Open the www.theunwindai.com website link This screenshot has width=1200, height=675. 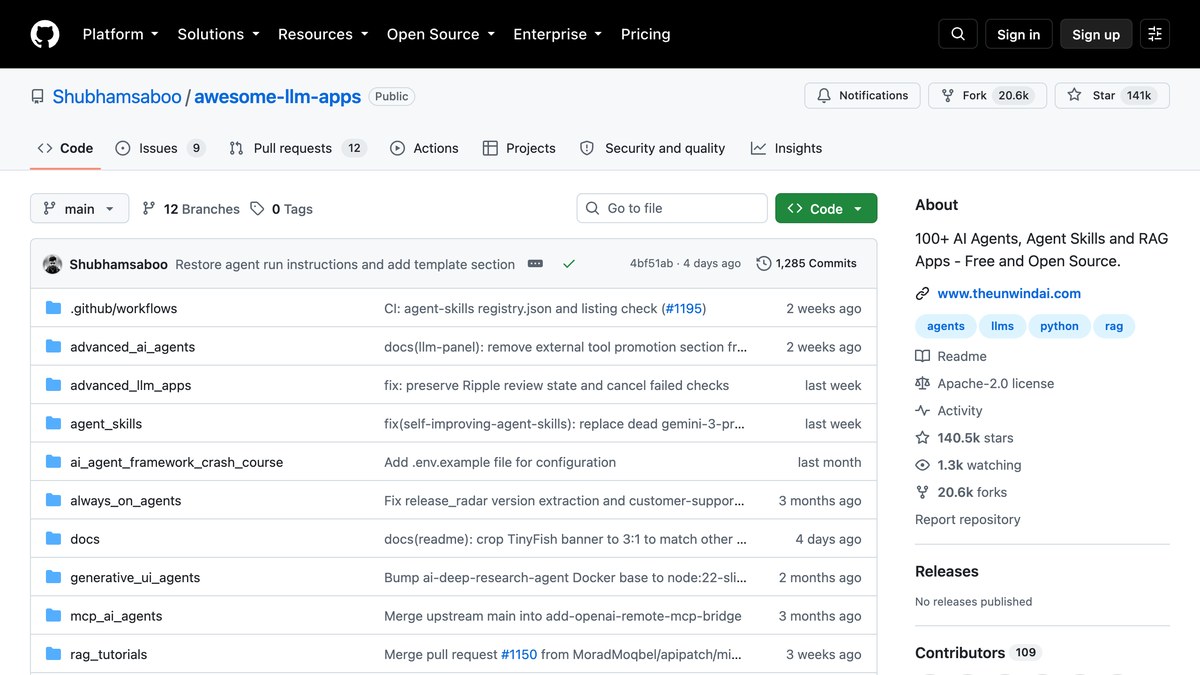1009,294
